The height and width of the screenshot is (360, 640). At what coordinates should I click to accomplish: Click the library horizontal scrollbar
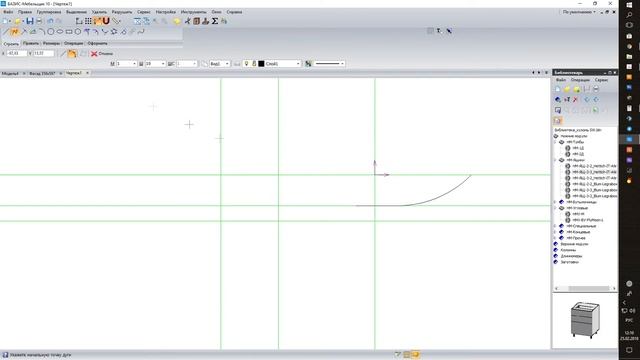pos(585,289)
